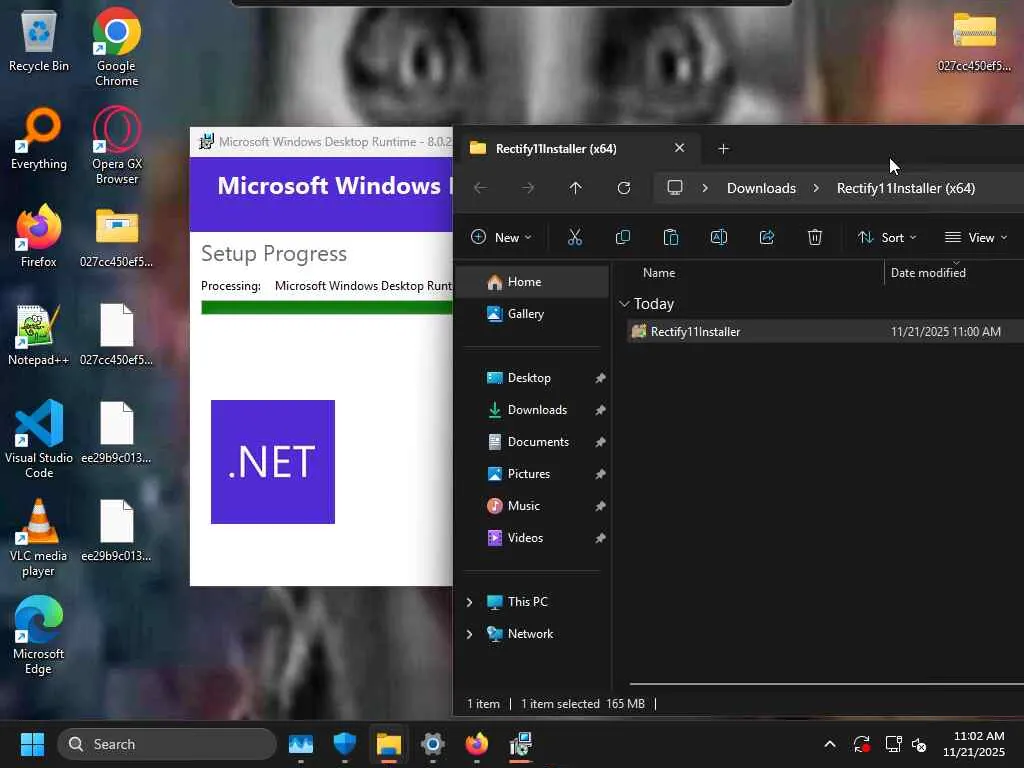This screenshot has width=1024, height=768.
Task: Unpin Downloads using its pin icon
Action: (x=600, y=410)
